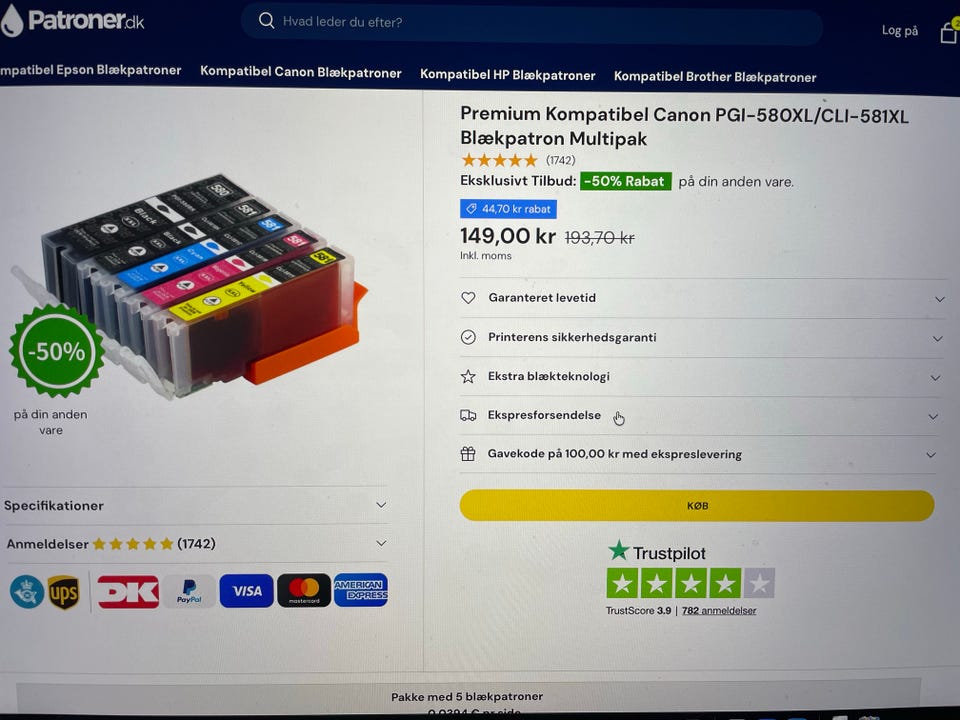Expand the Anmeldelser reviews section
Viewport: 960px width, 720px height.
click(x=196, y=544)
